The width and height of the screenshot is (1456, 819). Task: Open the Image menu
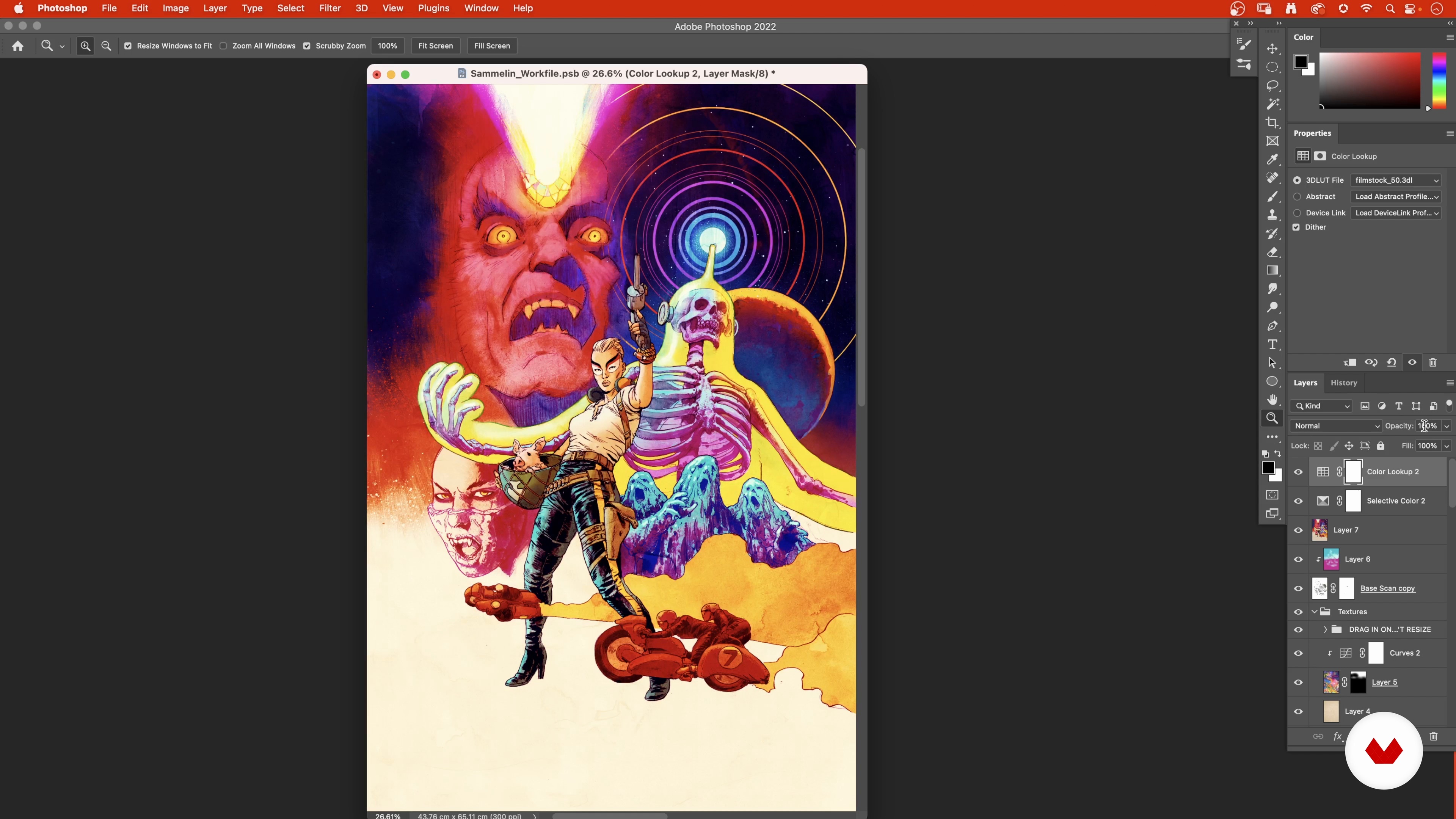175,8
